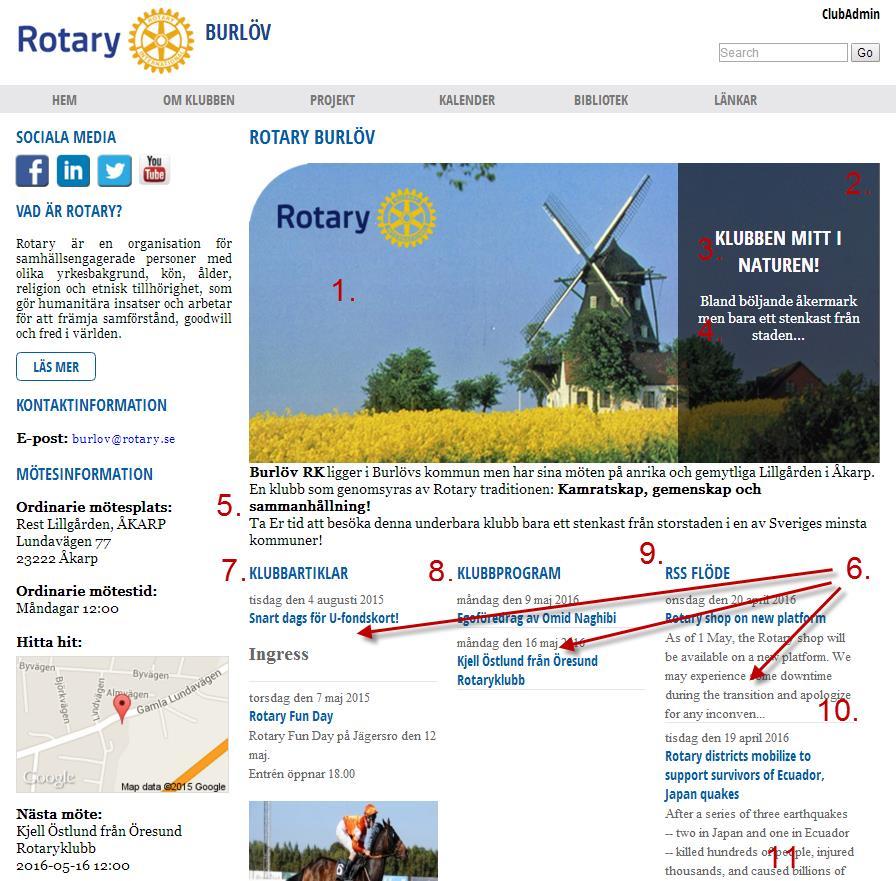Click the KLUBBEN MITT I NATUREN! headline
Screen dimensions: 896x881
778,251
